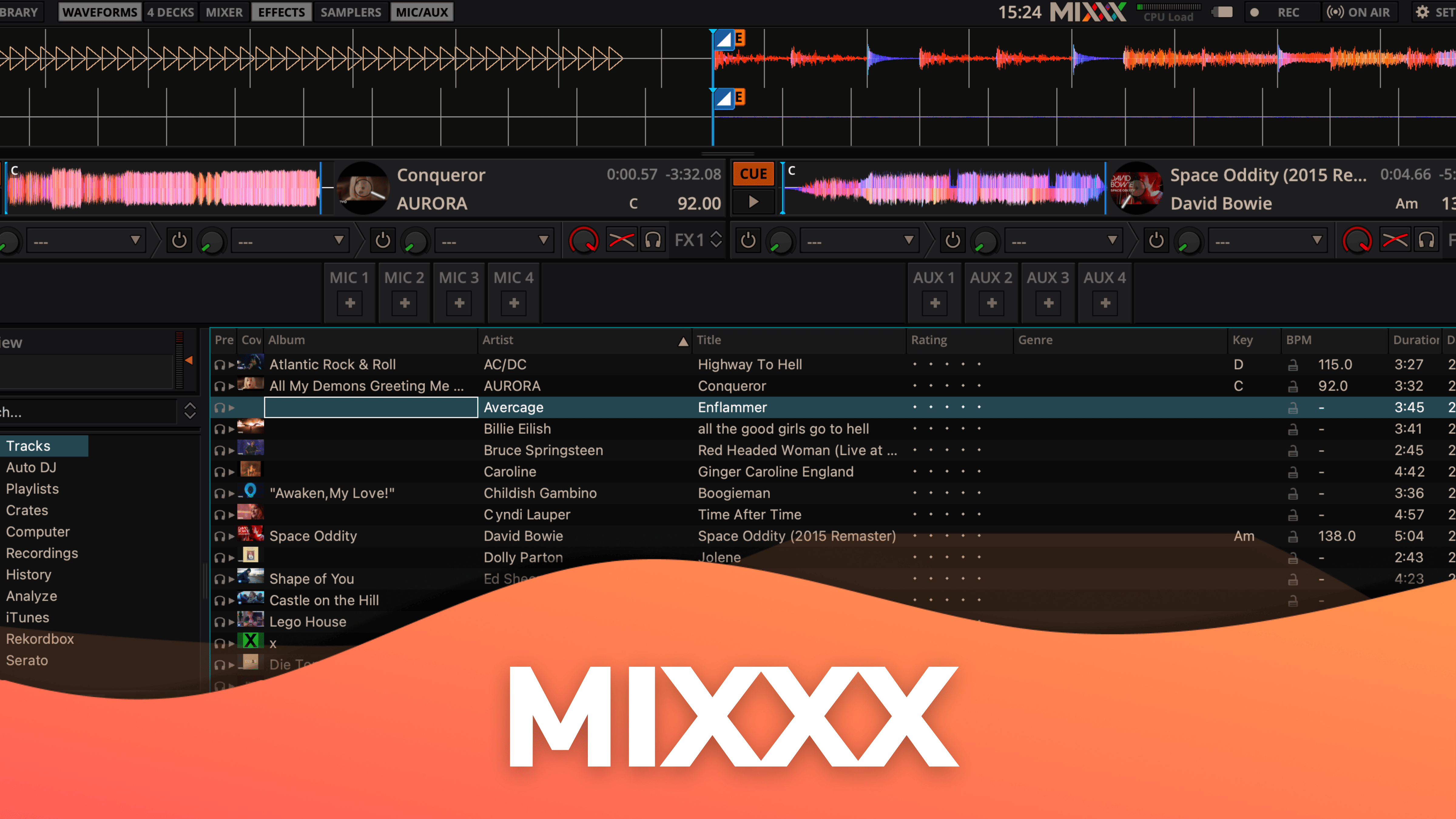Open Recordings in the sidebar
Screen dimensions: 1456x819
pos(42,553)
